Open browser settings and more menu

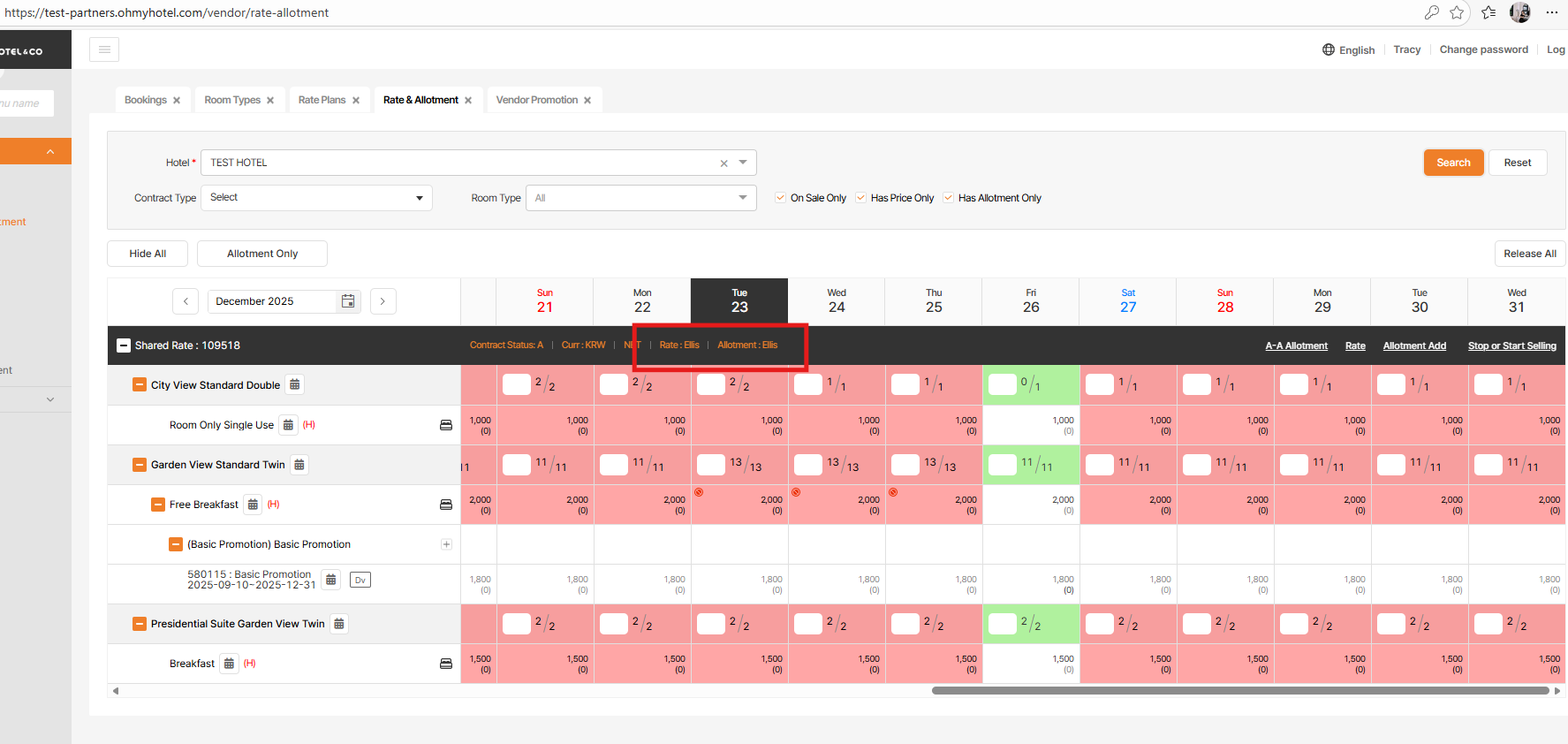[x=1552, y=12]
